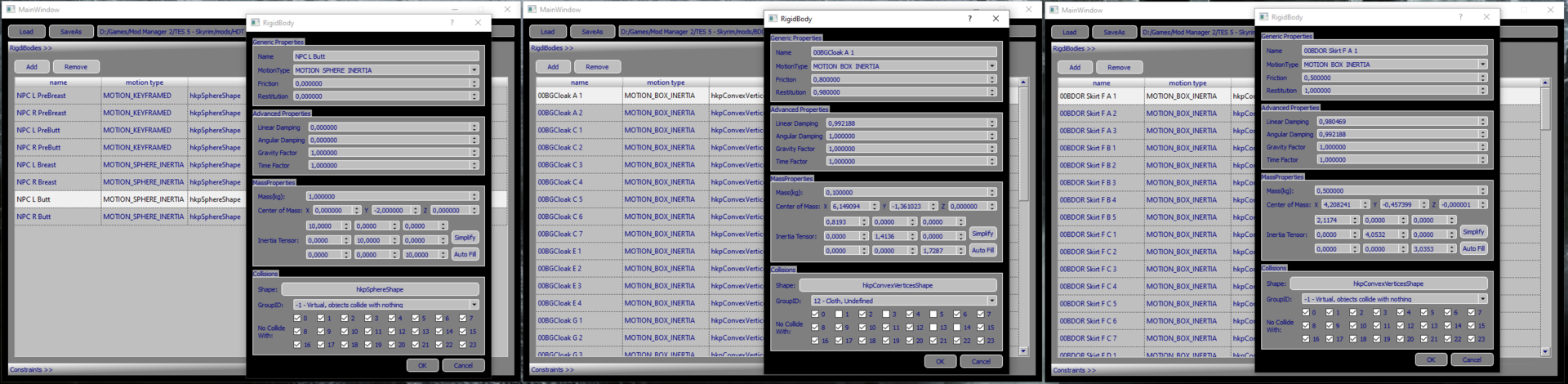This screenshot has height=384, width=1568.
Task: Open GroupID dropdown in NPC L Butt dialog
Action: click(x=385, y=305)
